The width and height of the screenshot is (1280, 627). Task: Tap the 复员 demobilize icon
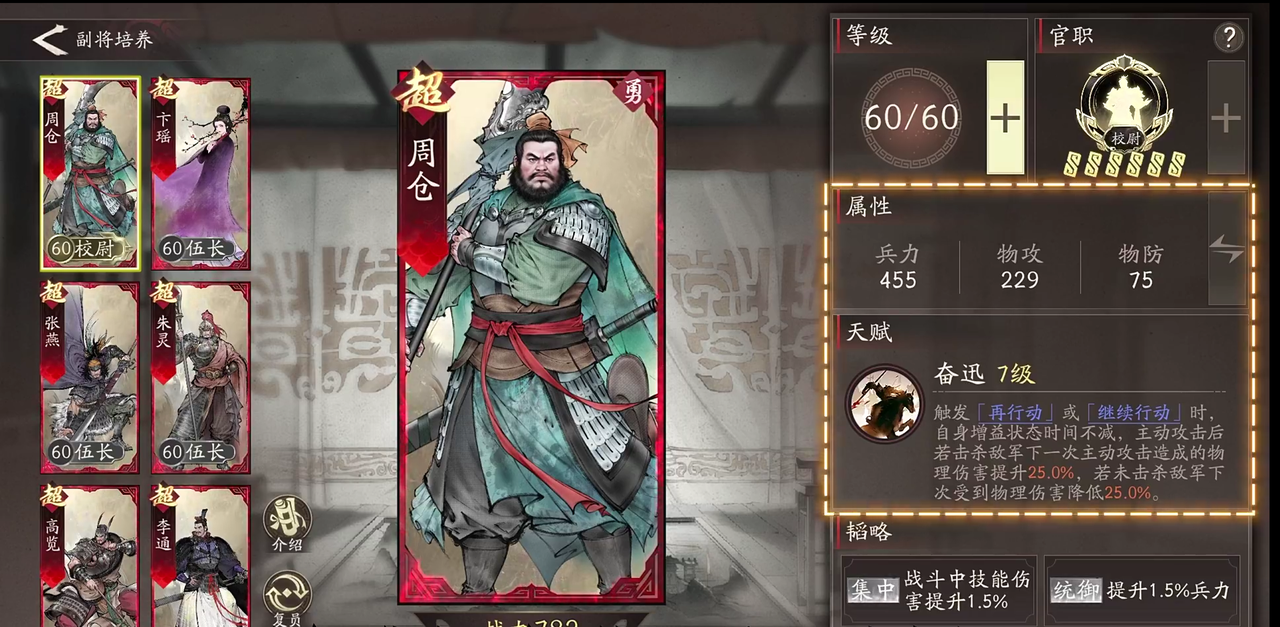click(288, 598)
